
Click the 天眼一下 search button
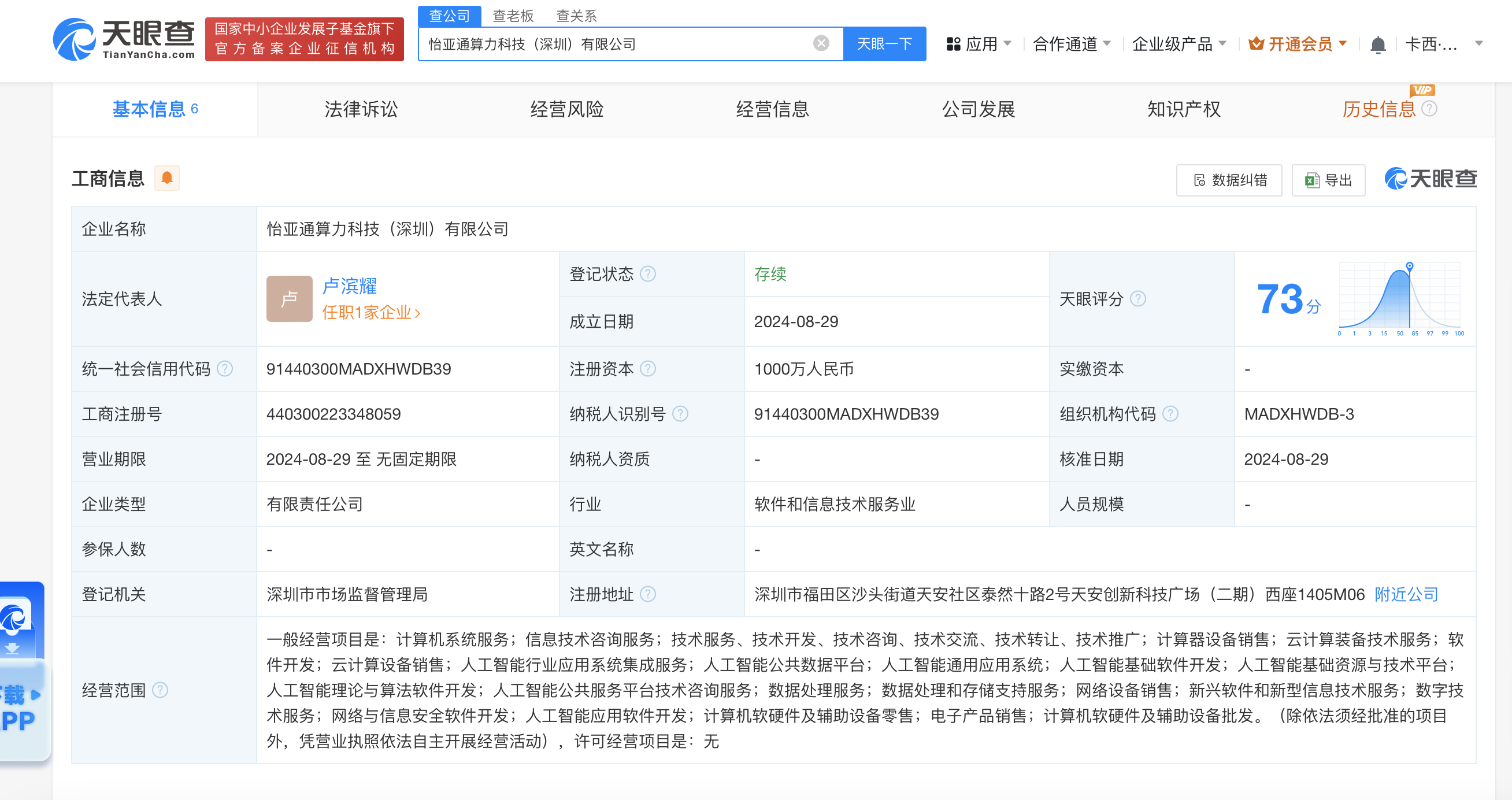click(x=884, y=43)
